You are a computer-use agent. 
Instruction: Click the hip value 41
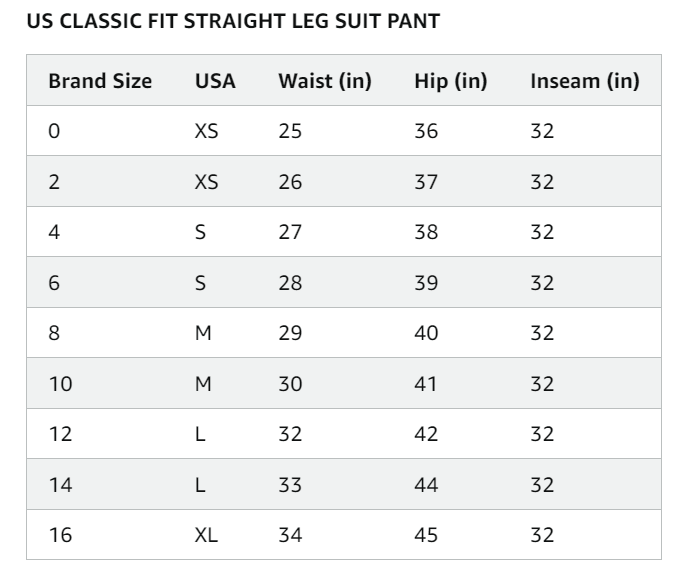[426, 383]
